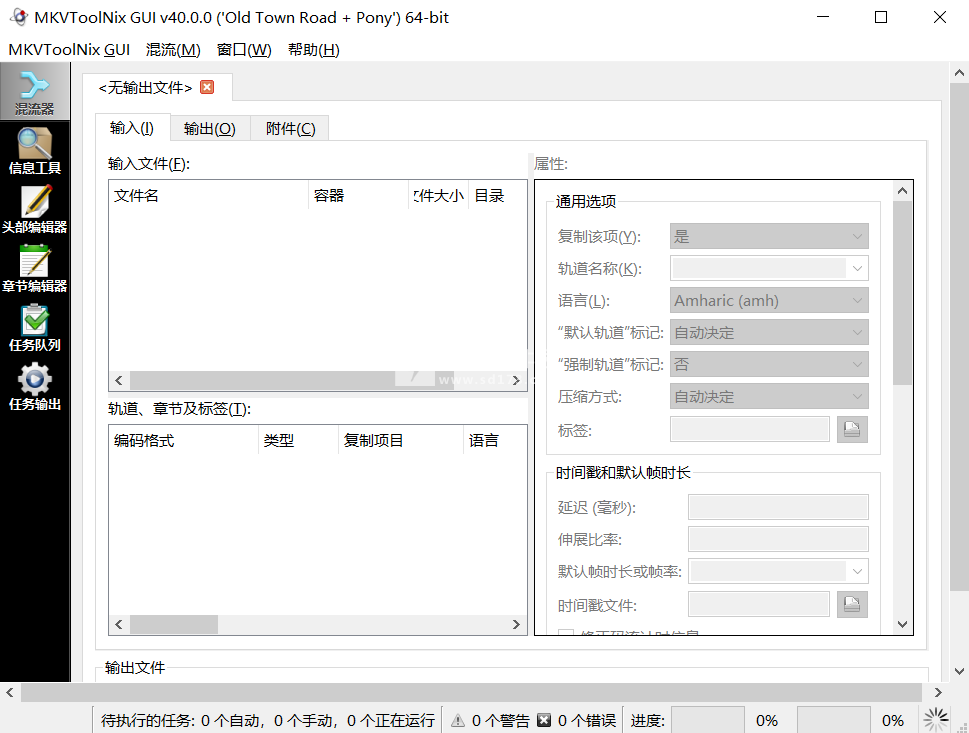The image size is (969, 733).
Task: Click the properties panel vertical scrollbar thumb
Action: click(902, 293)
